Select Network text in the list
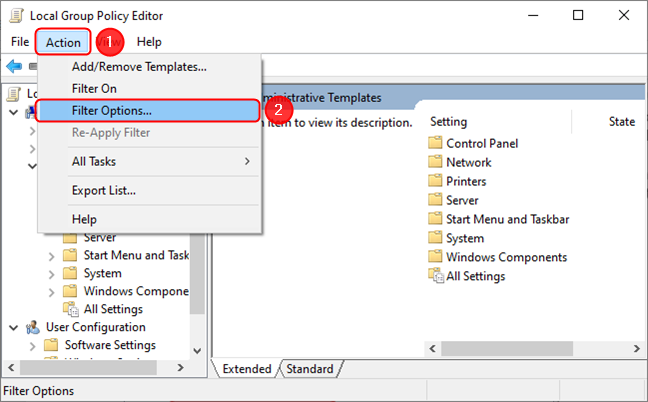648x402 pixels. 469,162
